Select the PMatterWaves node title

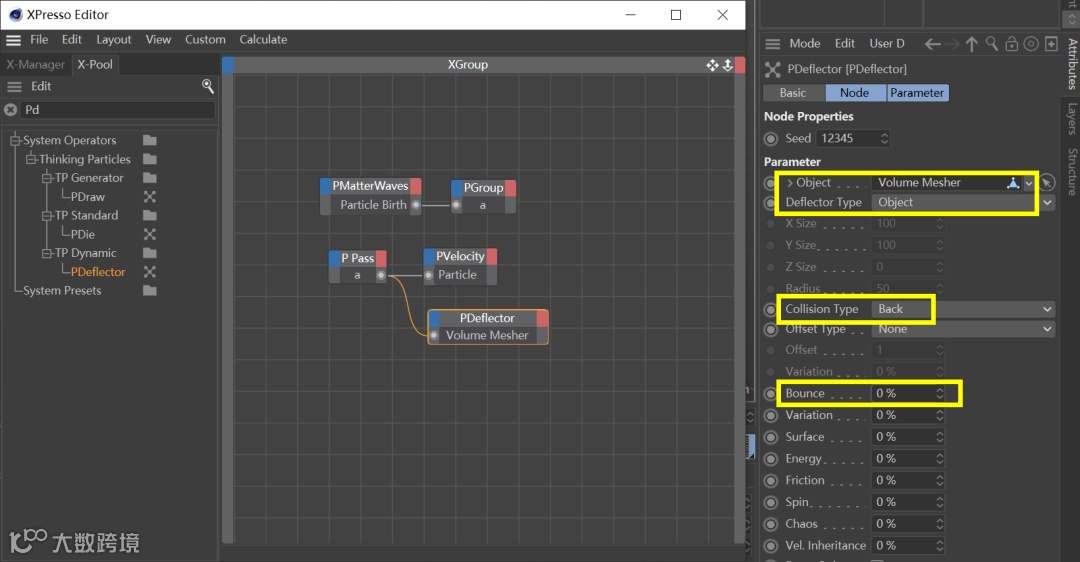coord(371,186)
